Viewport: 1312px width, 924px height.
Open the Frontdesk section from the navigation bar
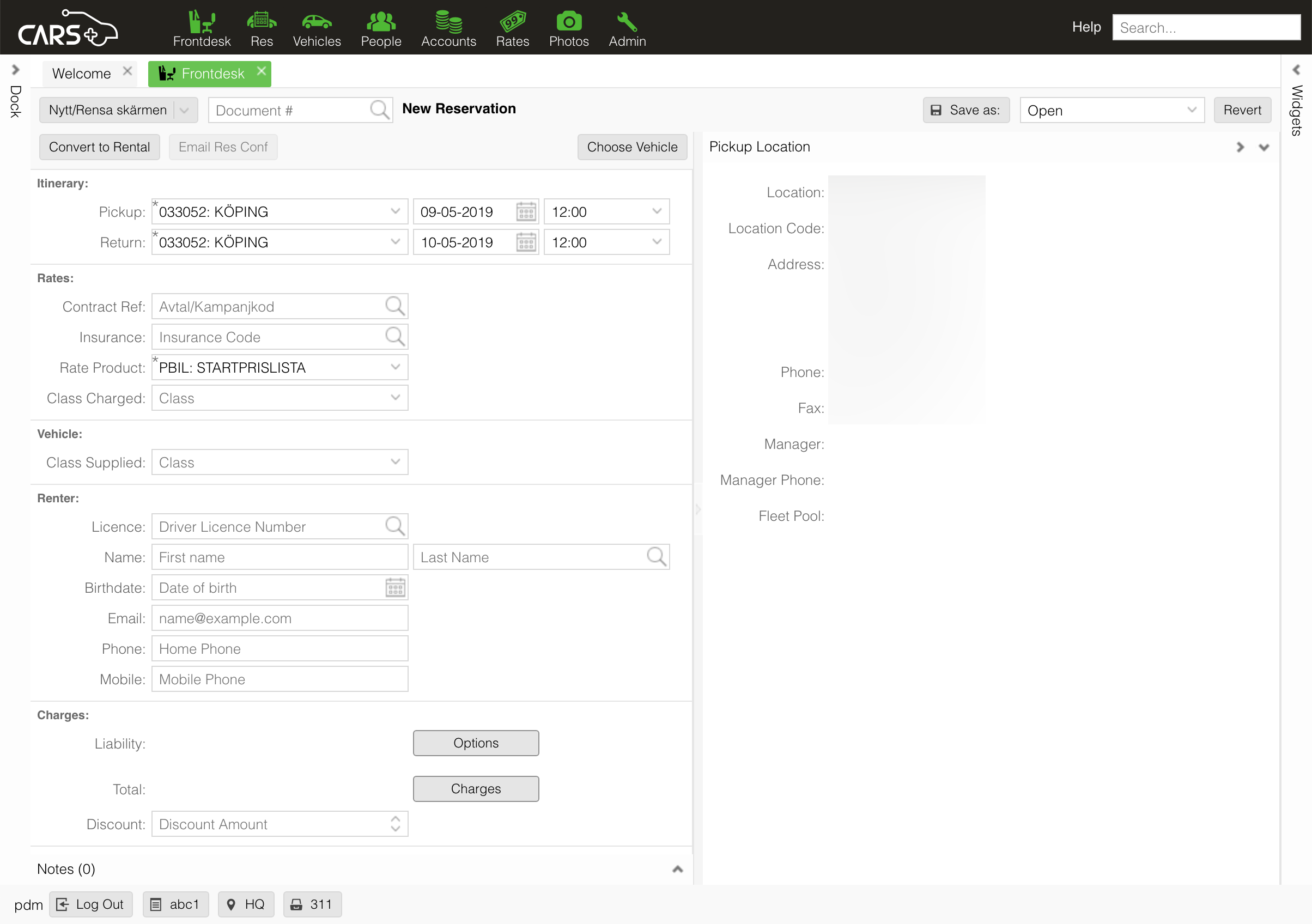[202, 27]
